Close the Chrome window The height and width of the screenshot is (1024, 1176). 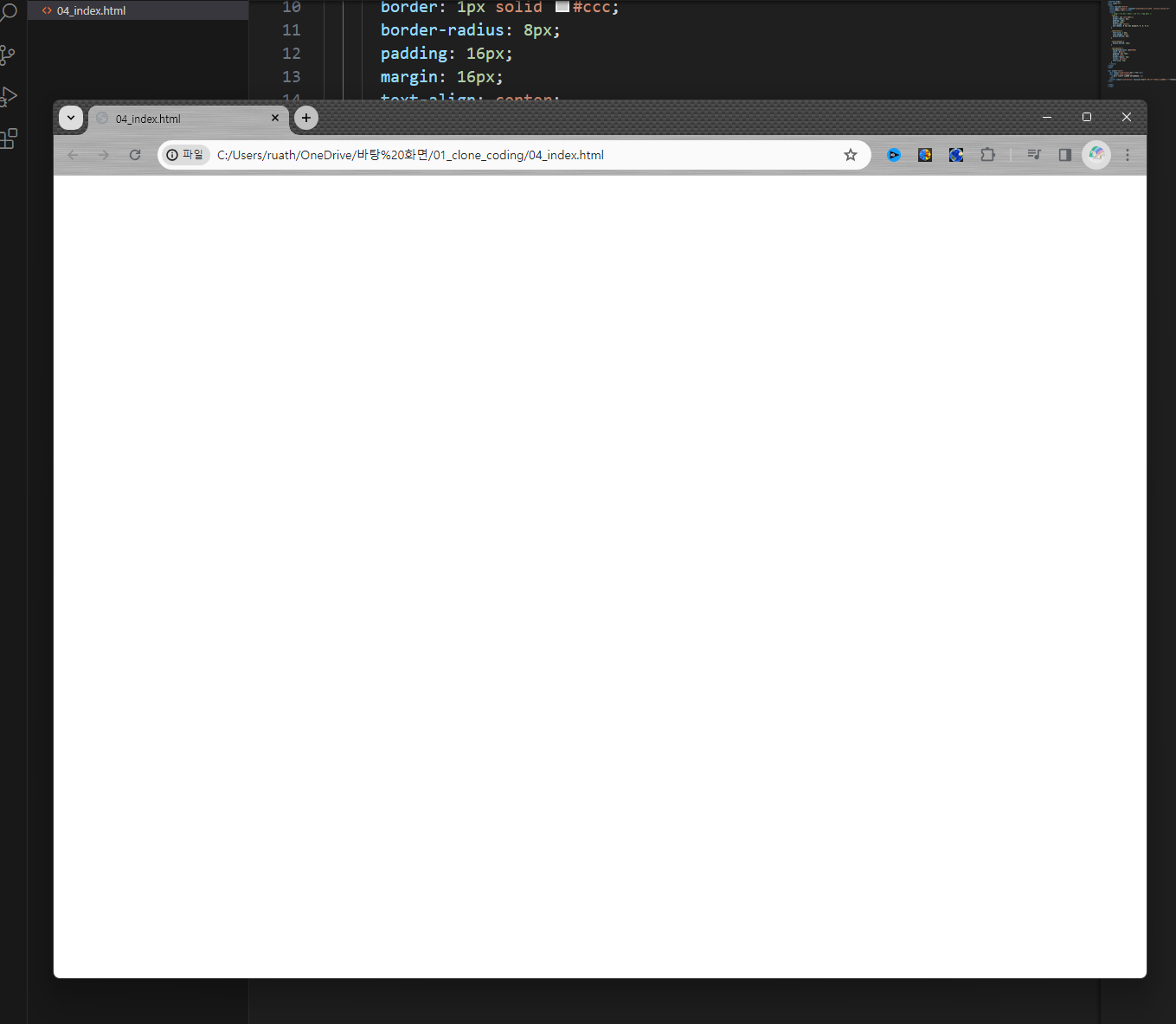pyautogui.click(x=1127, y=117)
